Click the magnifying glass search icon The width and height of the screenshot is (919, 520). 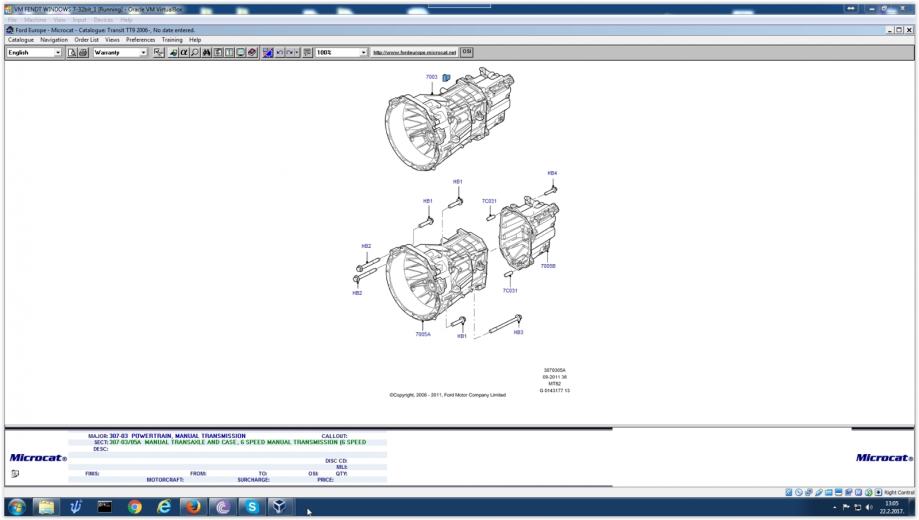pyautogui.click(x=195, y=52)
